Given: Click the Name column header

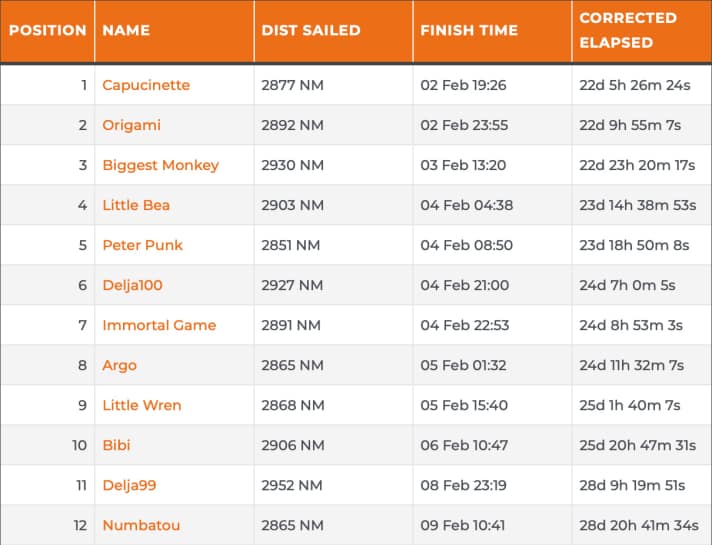Looking at the screenshot, I should [x=126, y=30].
